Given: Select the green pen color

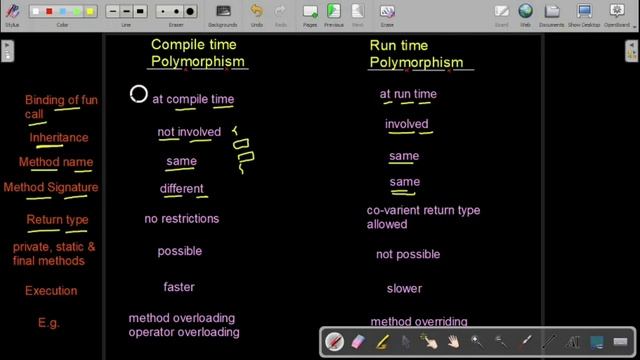Looking at the screenshot, I should [x=76, y=11].
